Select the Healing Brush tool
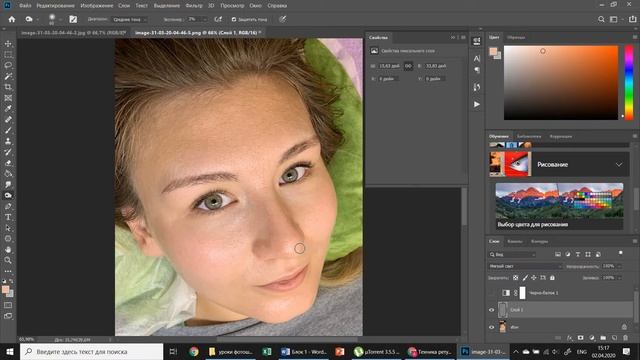The image size is (640, 360). click(8, 120)
